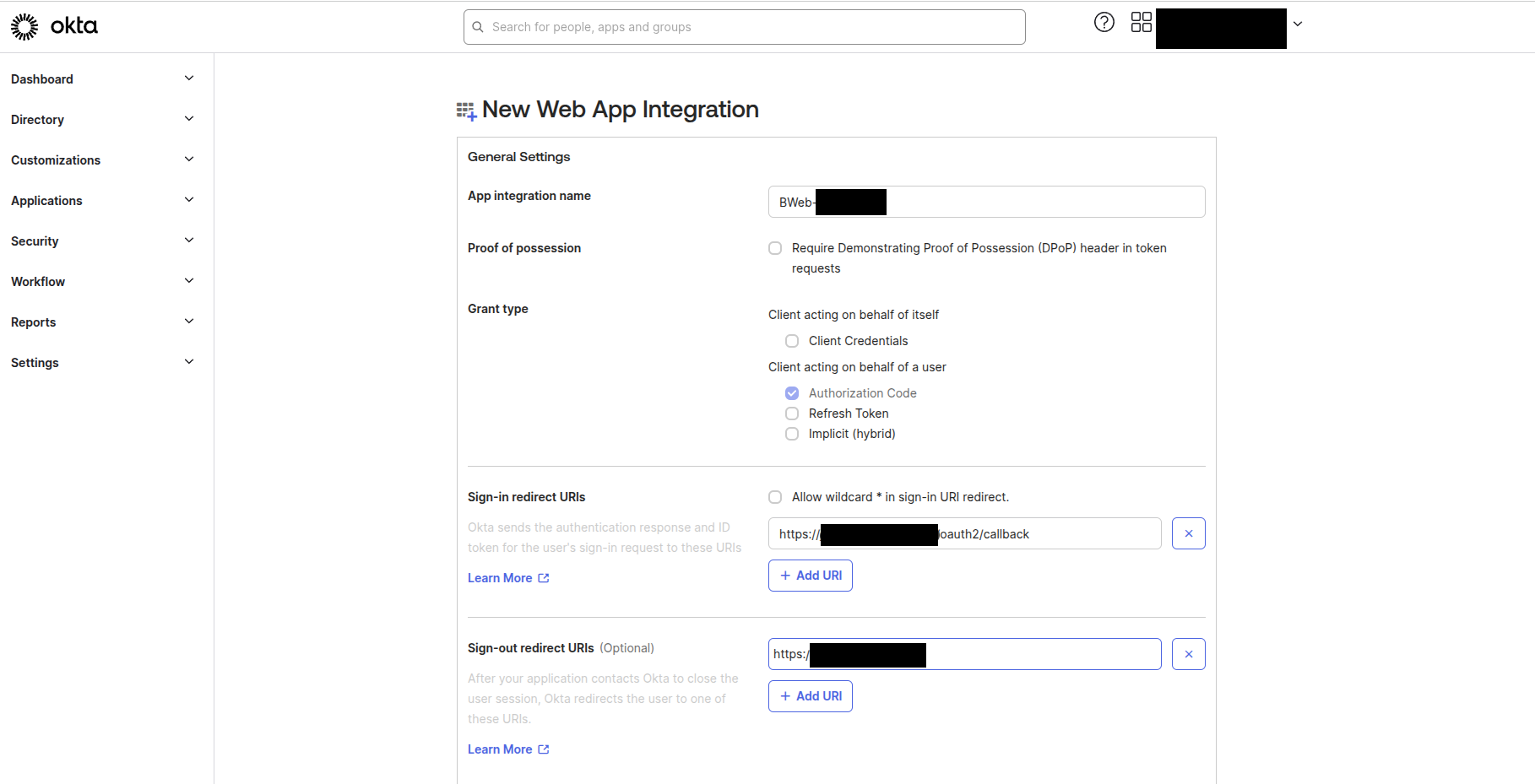The width and height of the screenshot is (1535, 784).
Task: Open the help question mark icon
Action: [1104, 23]
